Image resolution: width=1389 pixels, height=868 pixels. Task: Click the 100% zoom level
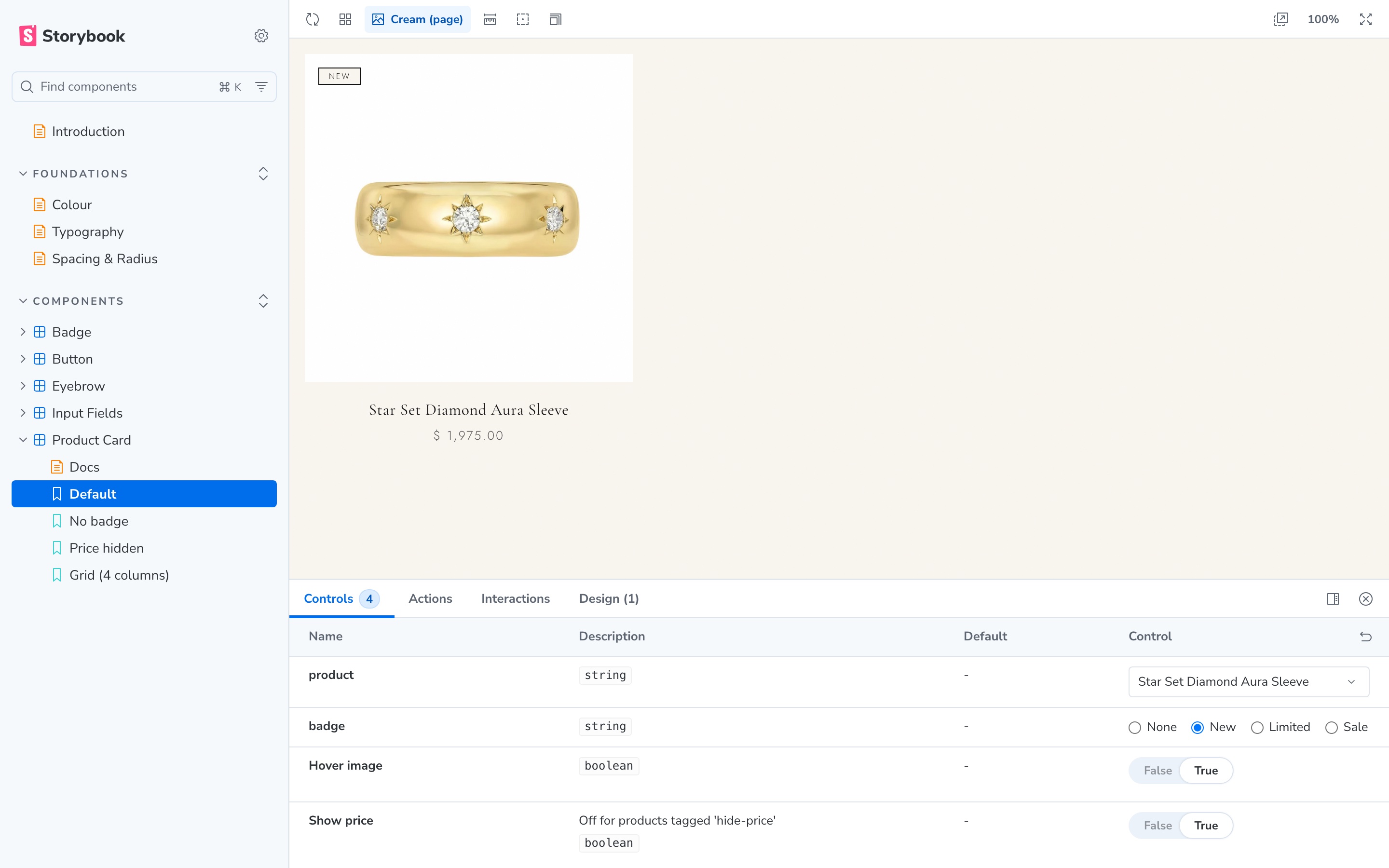coord(1323,19)
